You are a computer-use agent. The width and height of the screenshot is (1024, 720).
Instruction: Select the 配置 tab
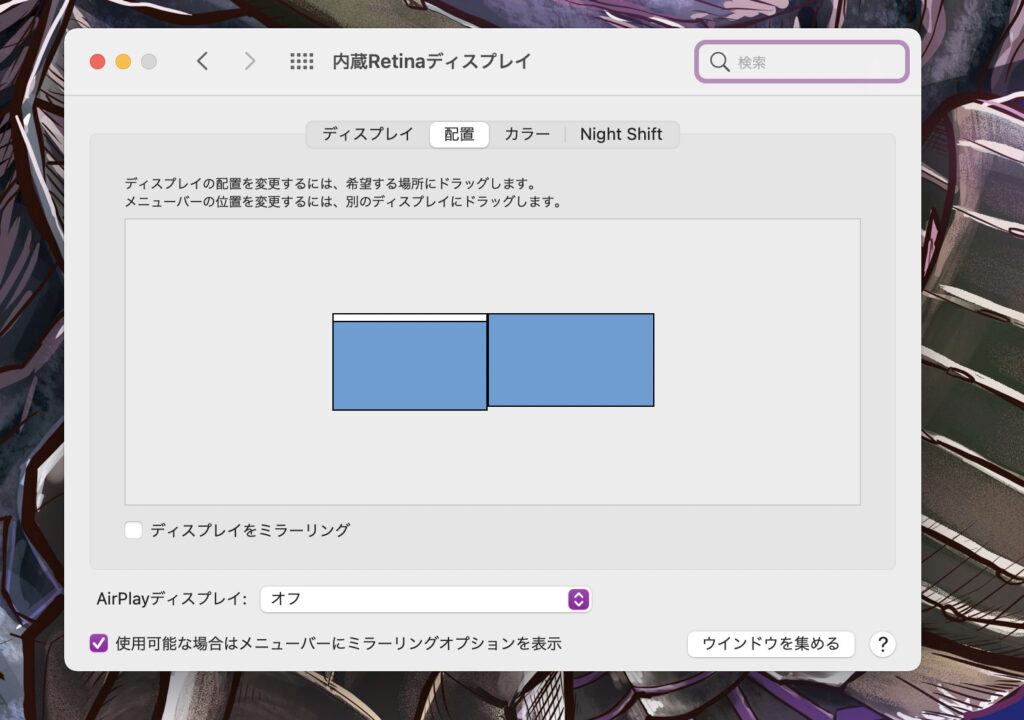(459, 135)
